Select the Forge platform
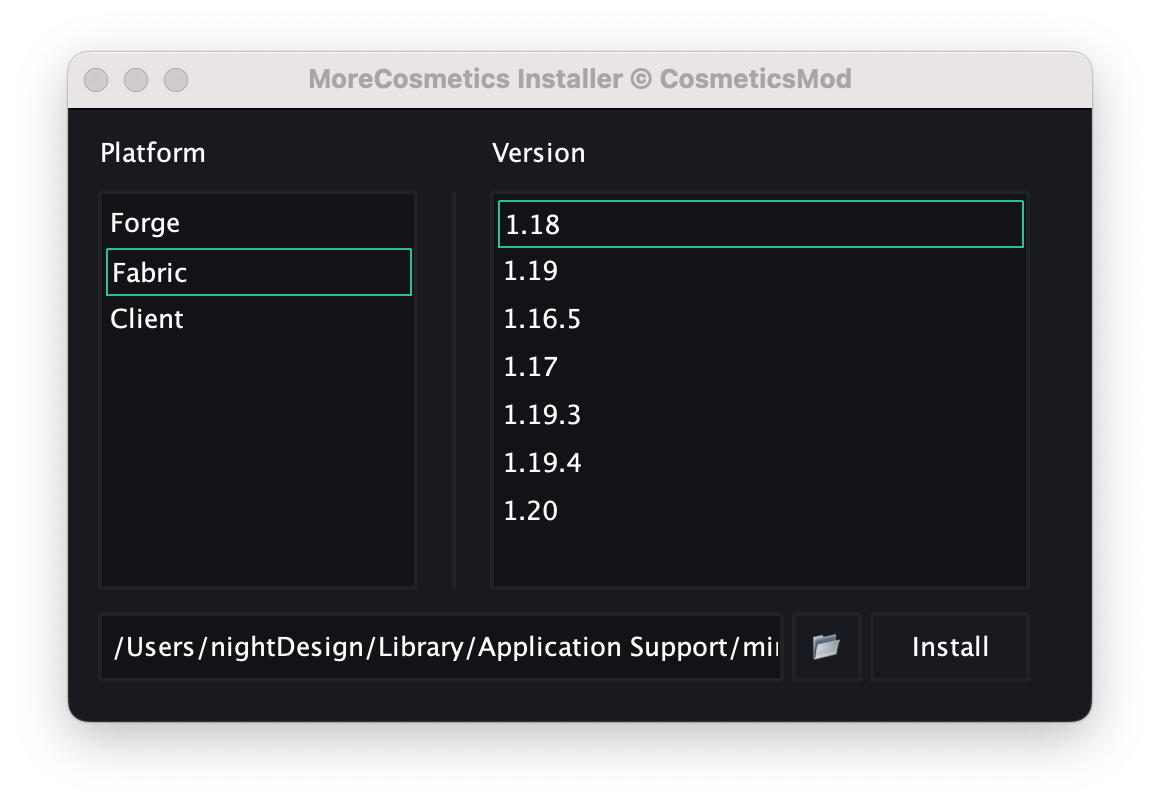Image resolution: width=1160 pixels, height=806 pixels. [259, 223]
